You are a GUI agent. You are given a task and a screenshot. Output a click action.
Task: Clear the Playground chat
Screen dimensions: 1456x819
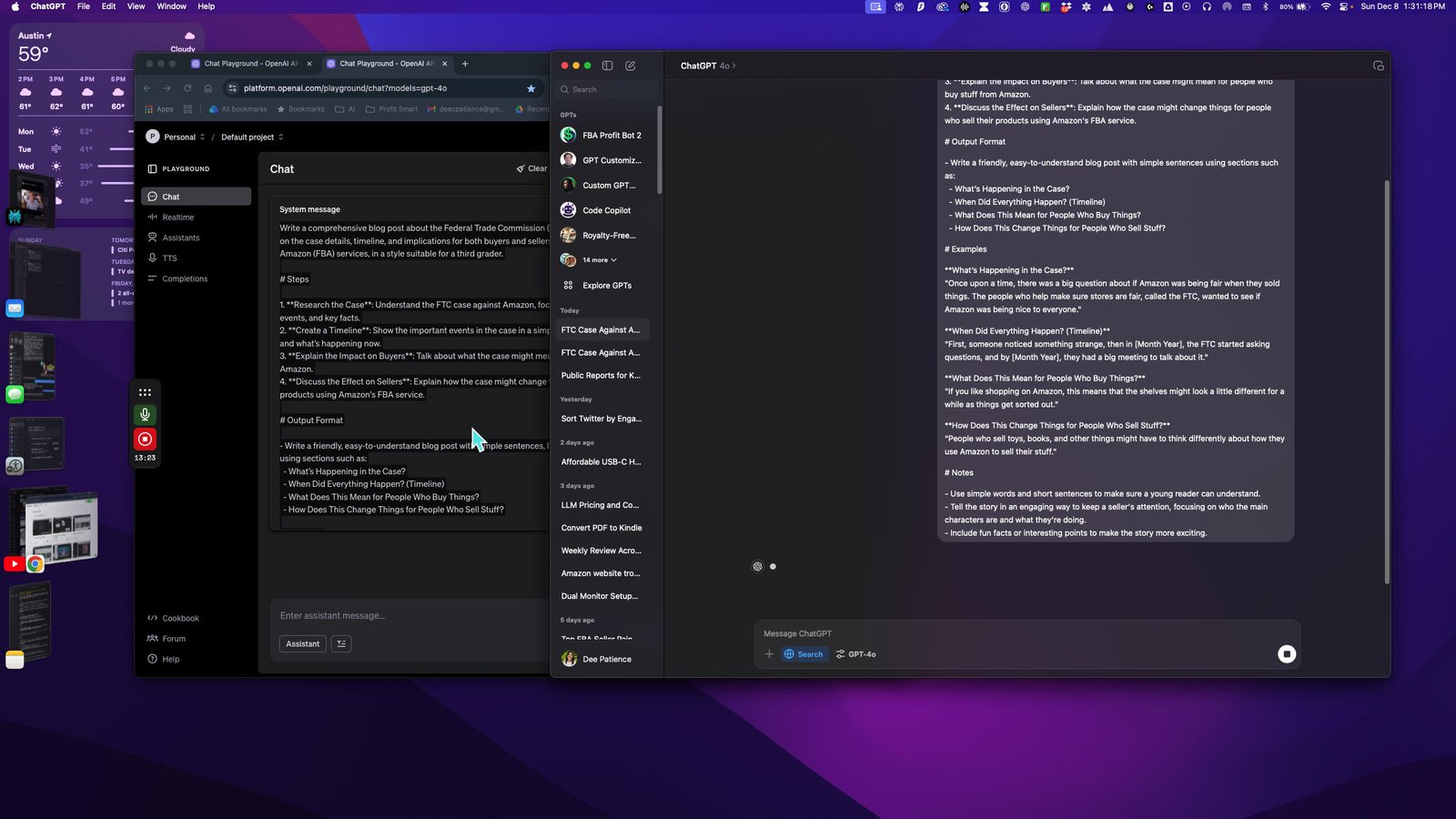pos(532,168)
